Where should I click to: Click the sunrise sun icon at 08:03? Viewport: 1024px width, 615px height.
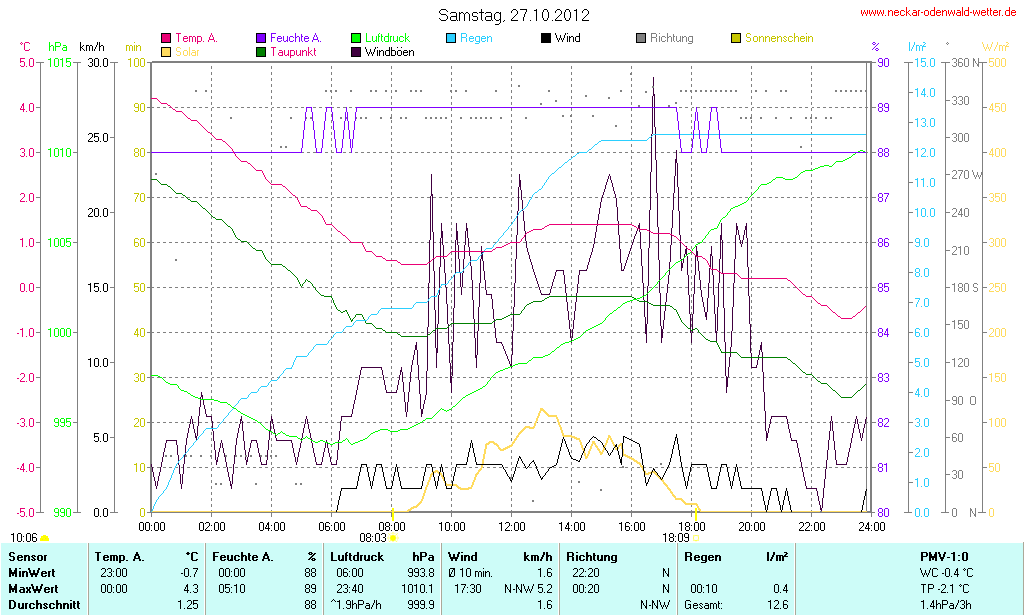(x=393, y=538)
